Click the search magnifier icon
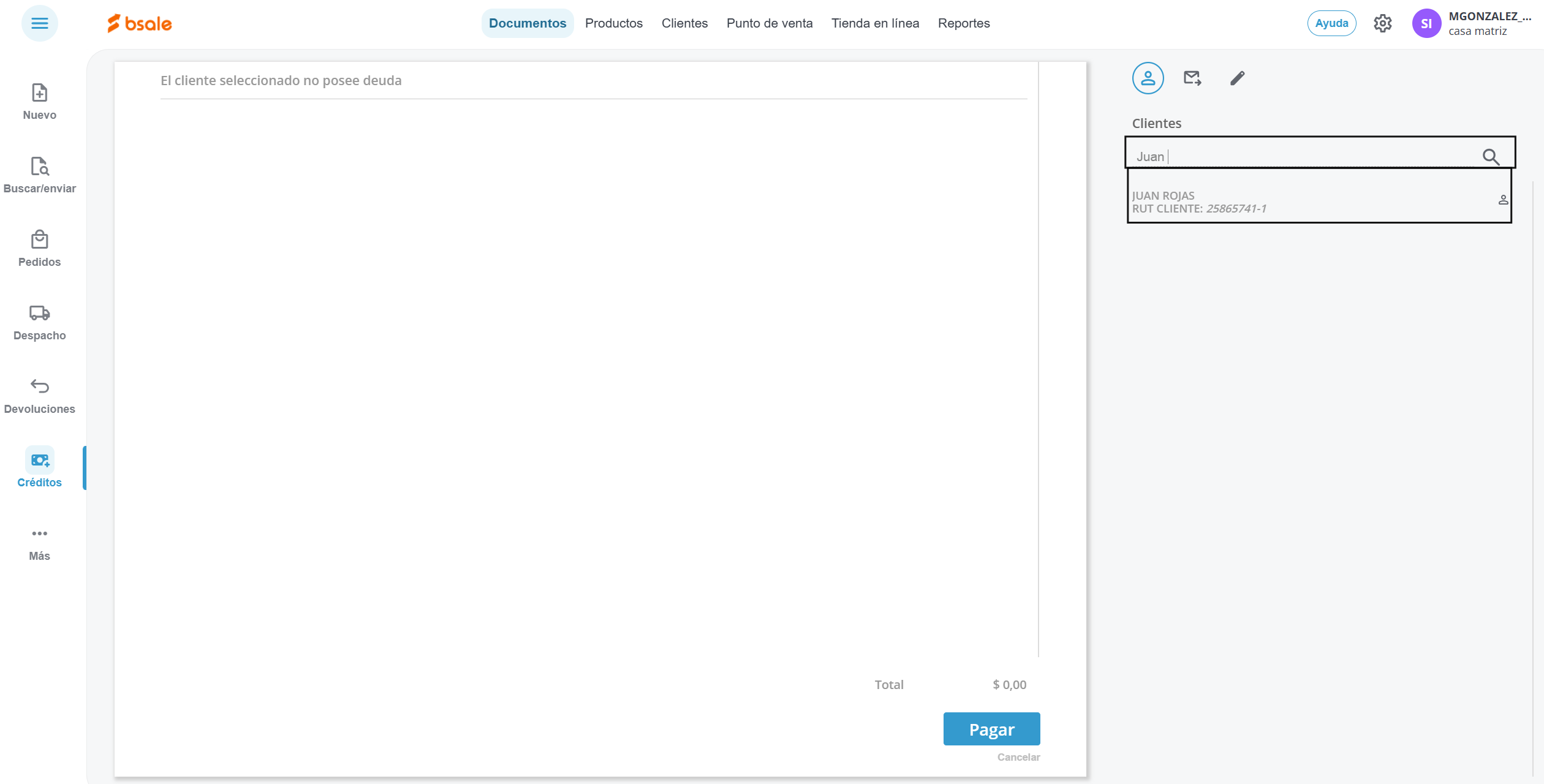Viewport: 1544px width, 784px height. (1490, 157)
